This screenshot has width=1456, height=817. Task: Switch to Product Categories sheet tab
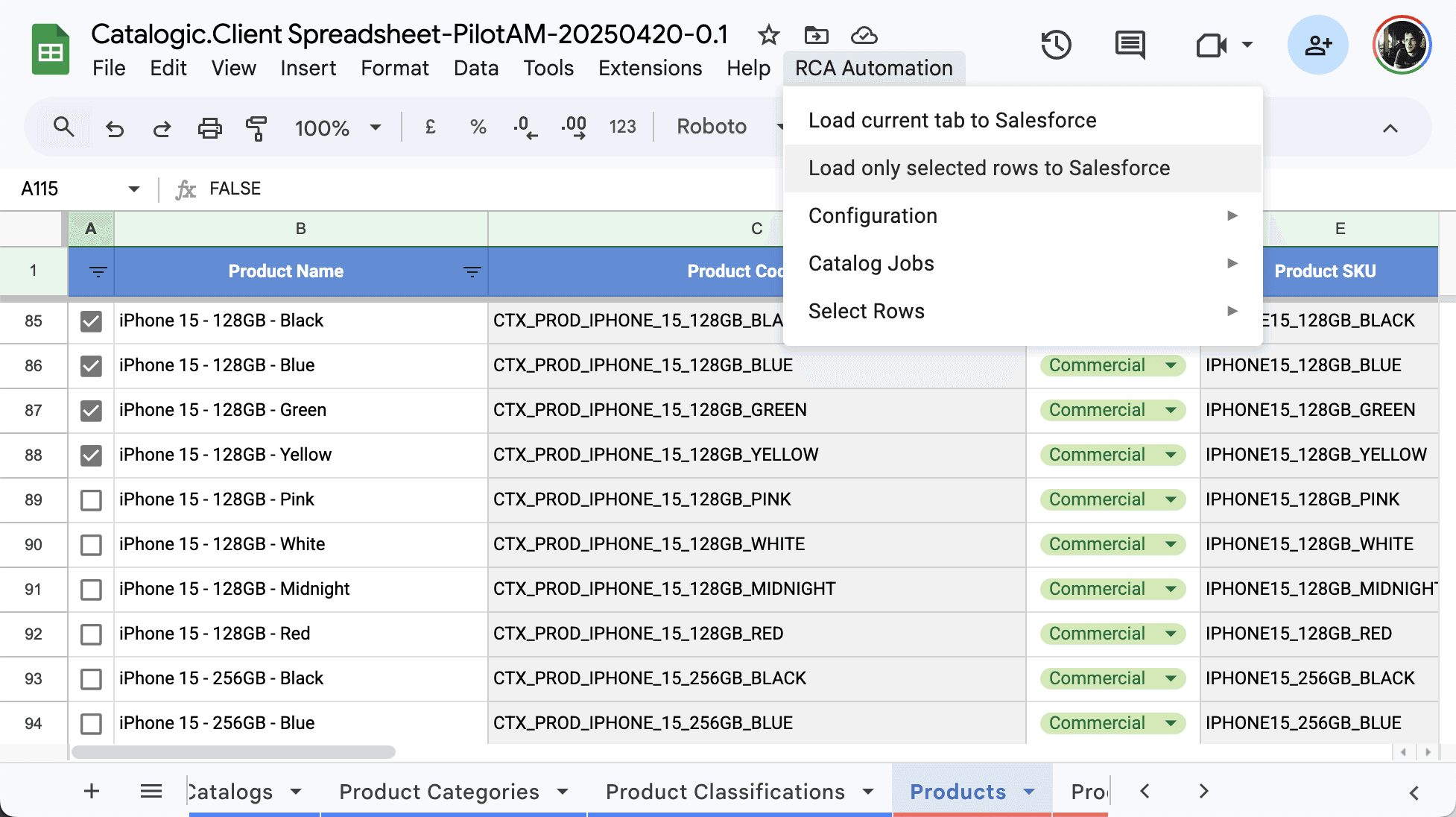(439, 792)
